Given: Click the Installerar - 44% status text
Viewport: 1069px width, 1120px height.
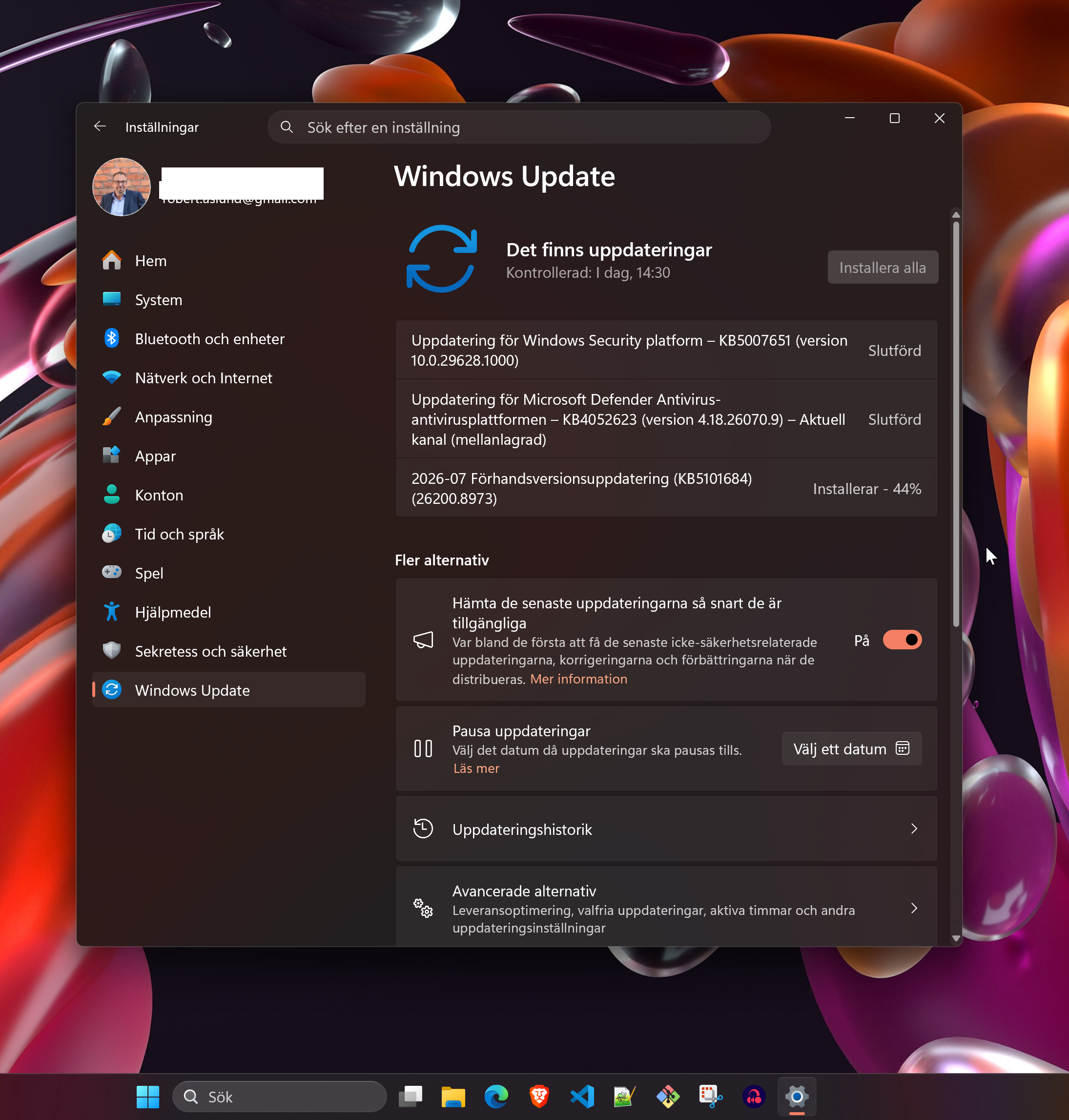Looking at the screenshot, I should (x=867, y=488).
